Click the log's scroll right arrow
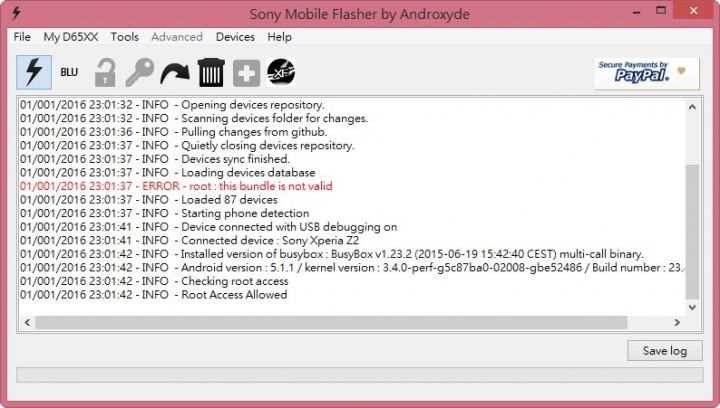This screenshot has width=720, height=408. point(677,322)
